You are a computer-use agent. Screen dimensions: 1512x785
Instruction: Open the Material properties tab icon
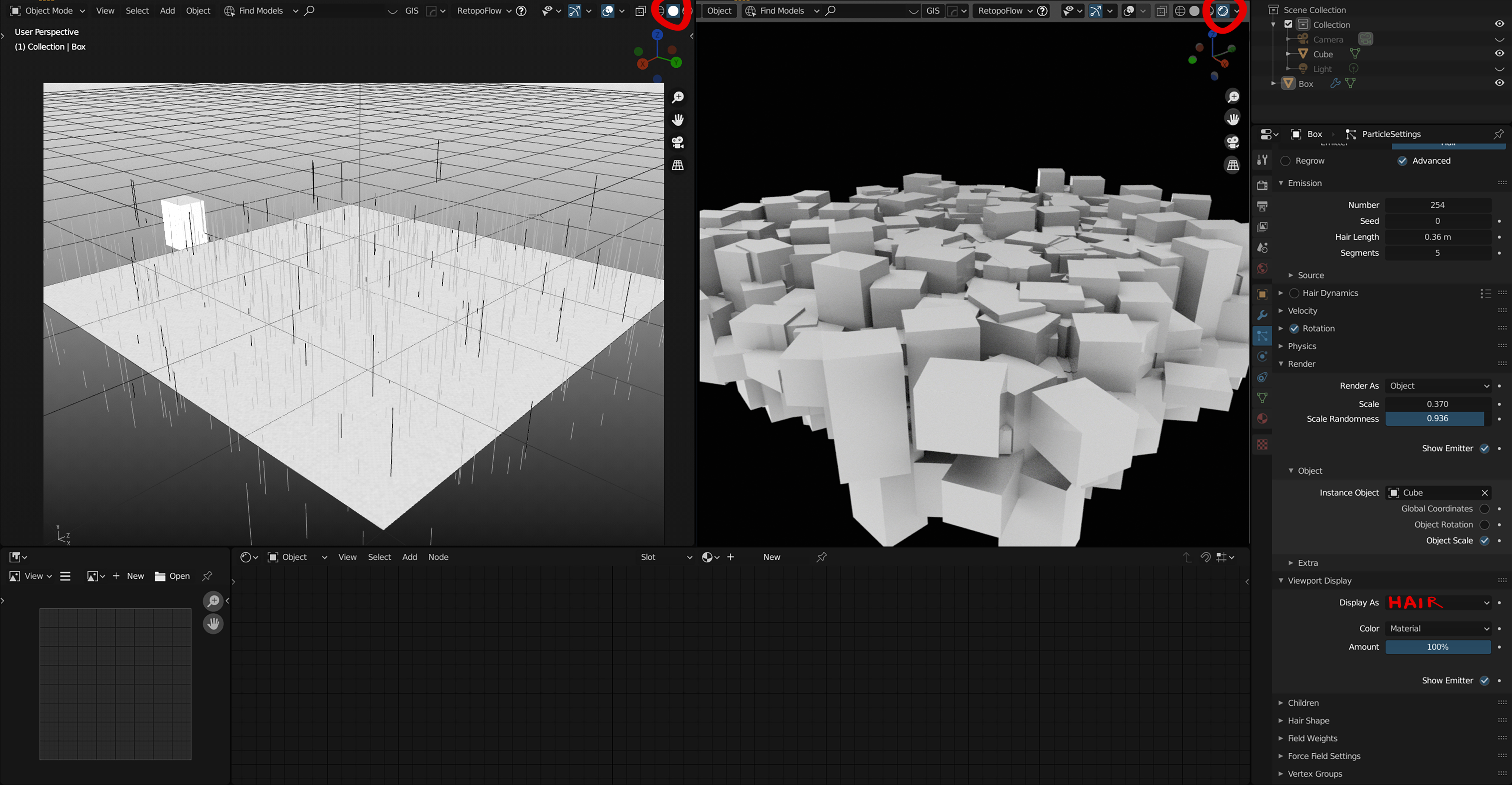(1262, 418)
